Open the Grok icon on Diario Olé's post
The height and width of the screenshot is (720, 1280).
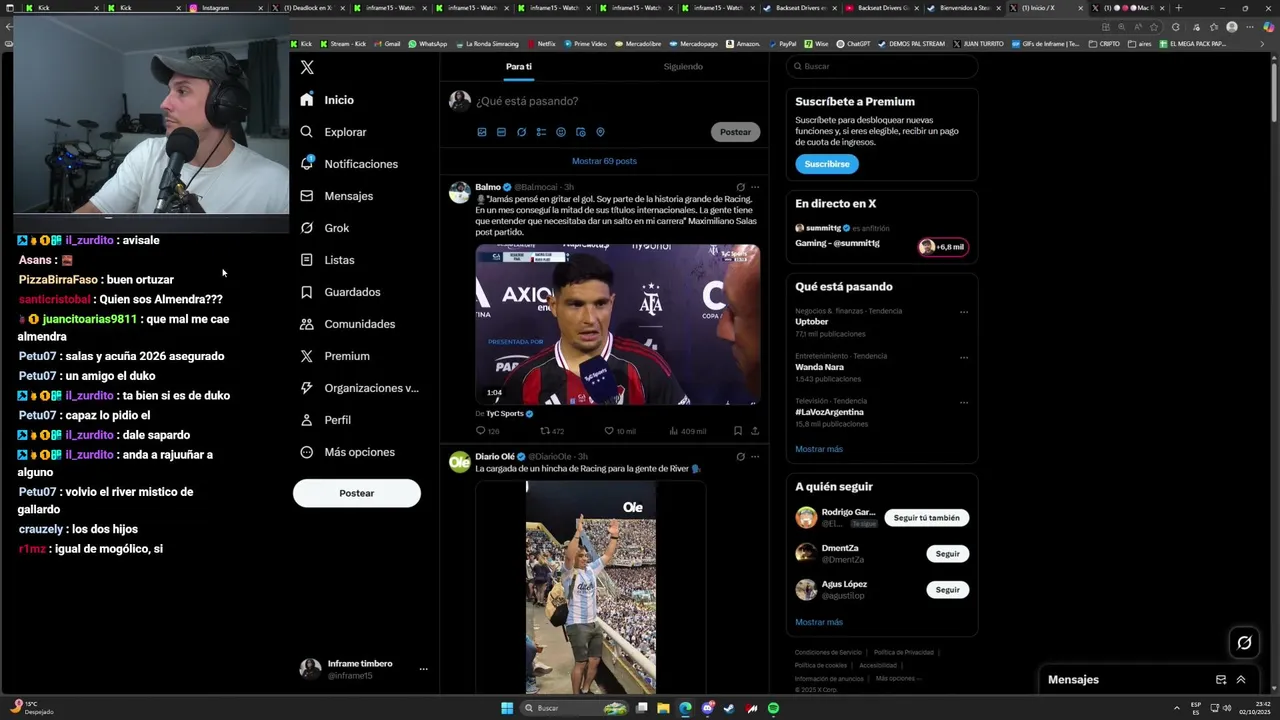[740, 457]
